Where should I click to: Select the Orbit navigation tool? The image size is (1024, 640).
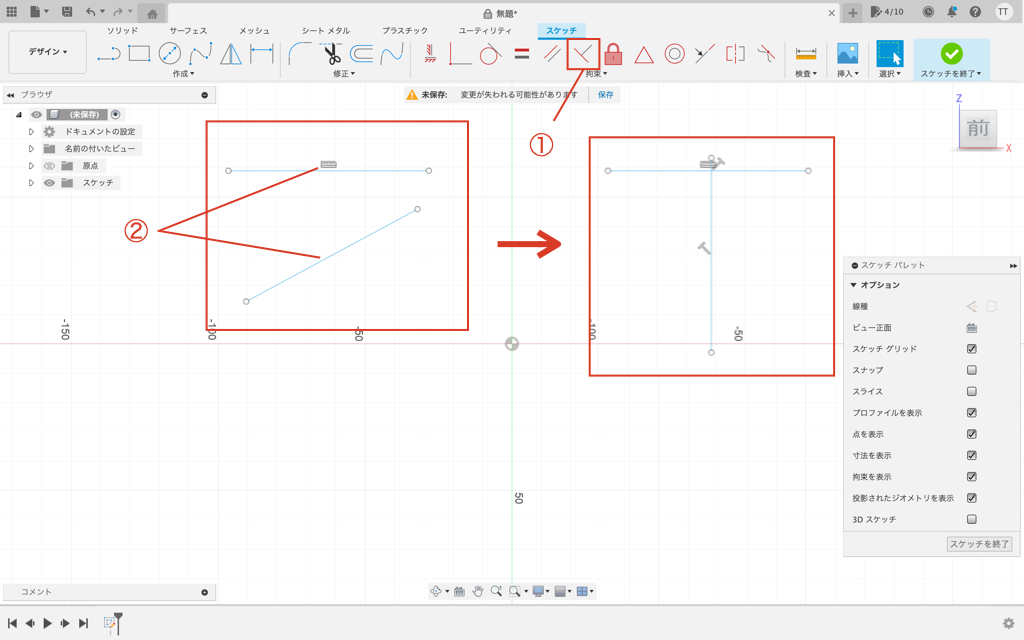[436, 591]
